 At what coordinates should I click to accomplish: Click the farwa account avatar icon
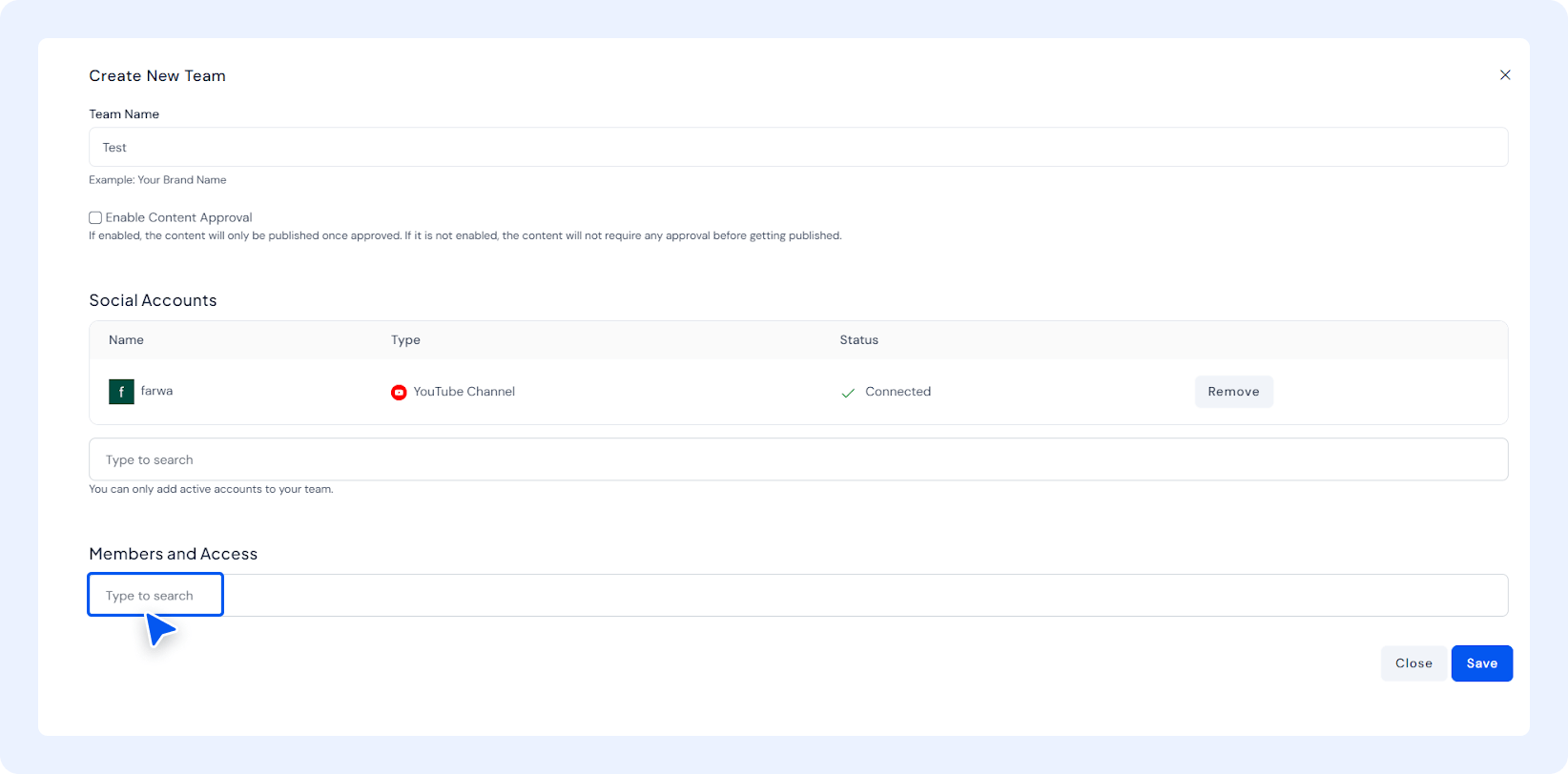pyautogui.click(x=121, y=392)
